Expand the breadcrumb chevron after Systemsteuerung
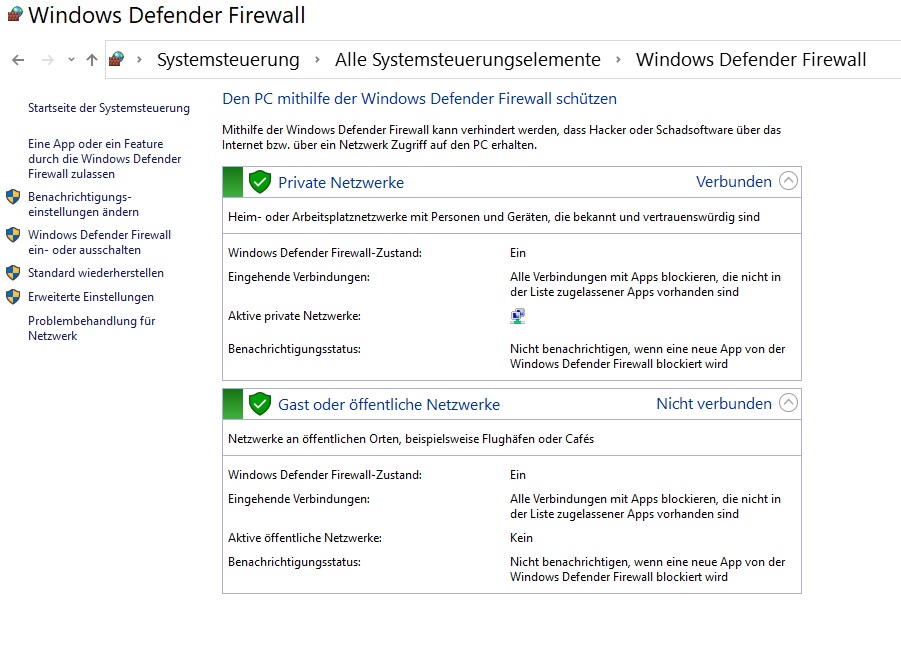The image size is (901, 650). (317, 60)
